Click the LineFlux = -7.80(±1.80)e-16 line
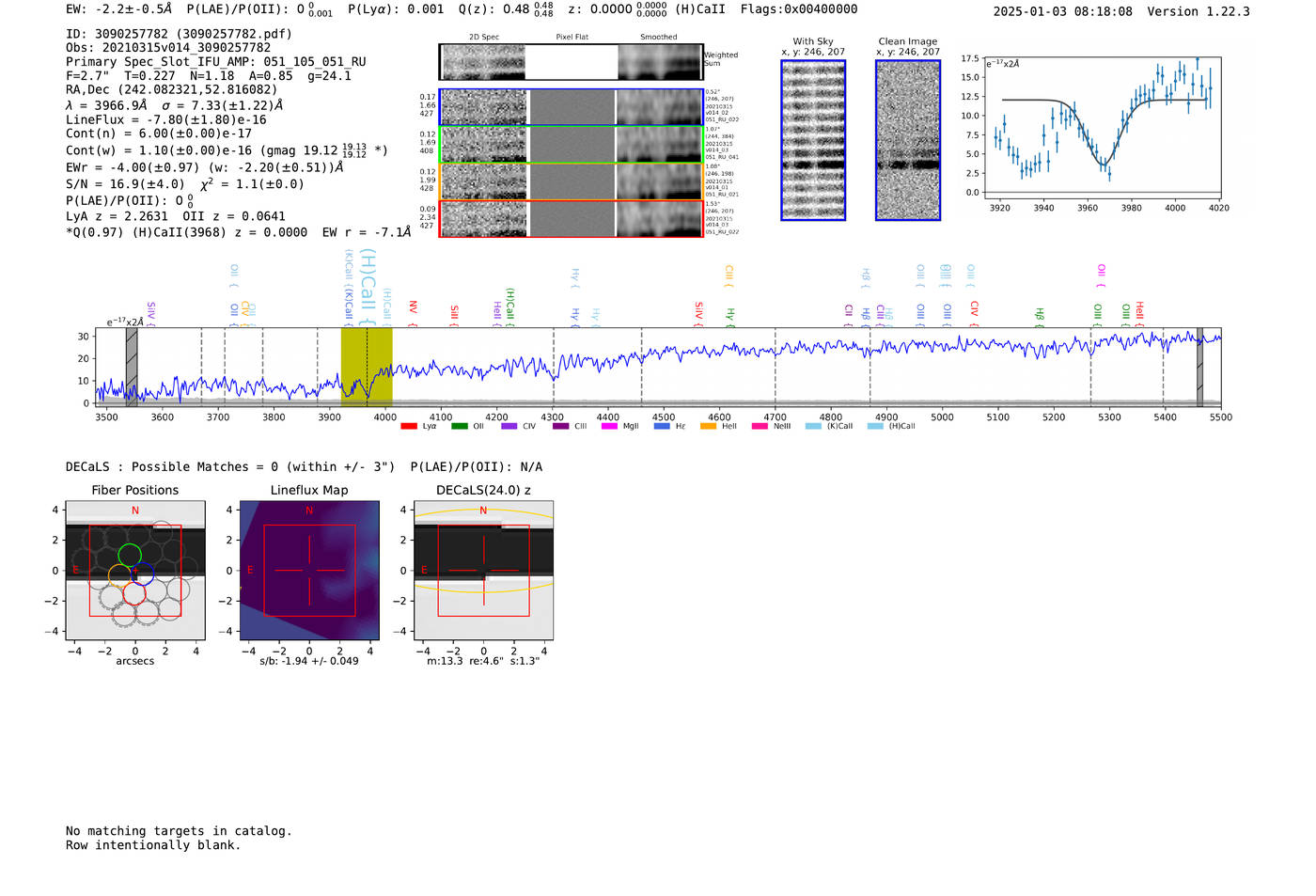 [166, 120]
